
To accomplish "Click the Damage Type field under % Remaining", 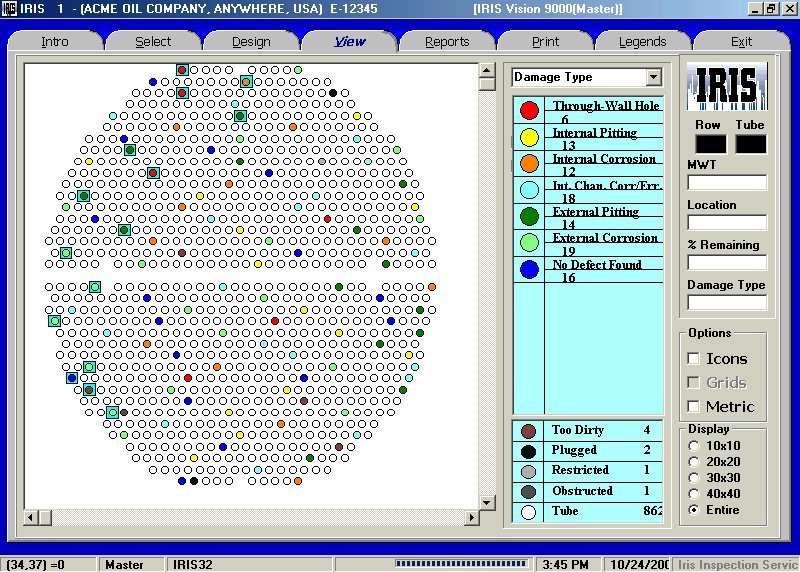I will point(727,302).
